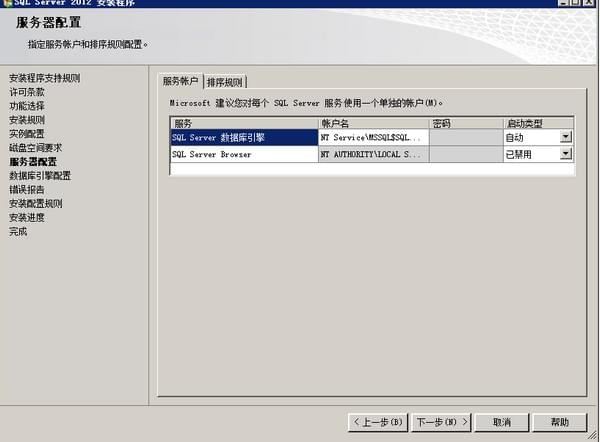This screenshot has width=600, height=442.
Task: Select 安装规则 step in sidebar
Action: pyautogui.click(x=27, y=120)
